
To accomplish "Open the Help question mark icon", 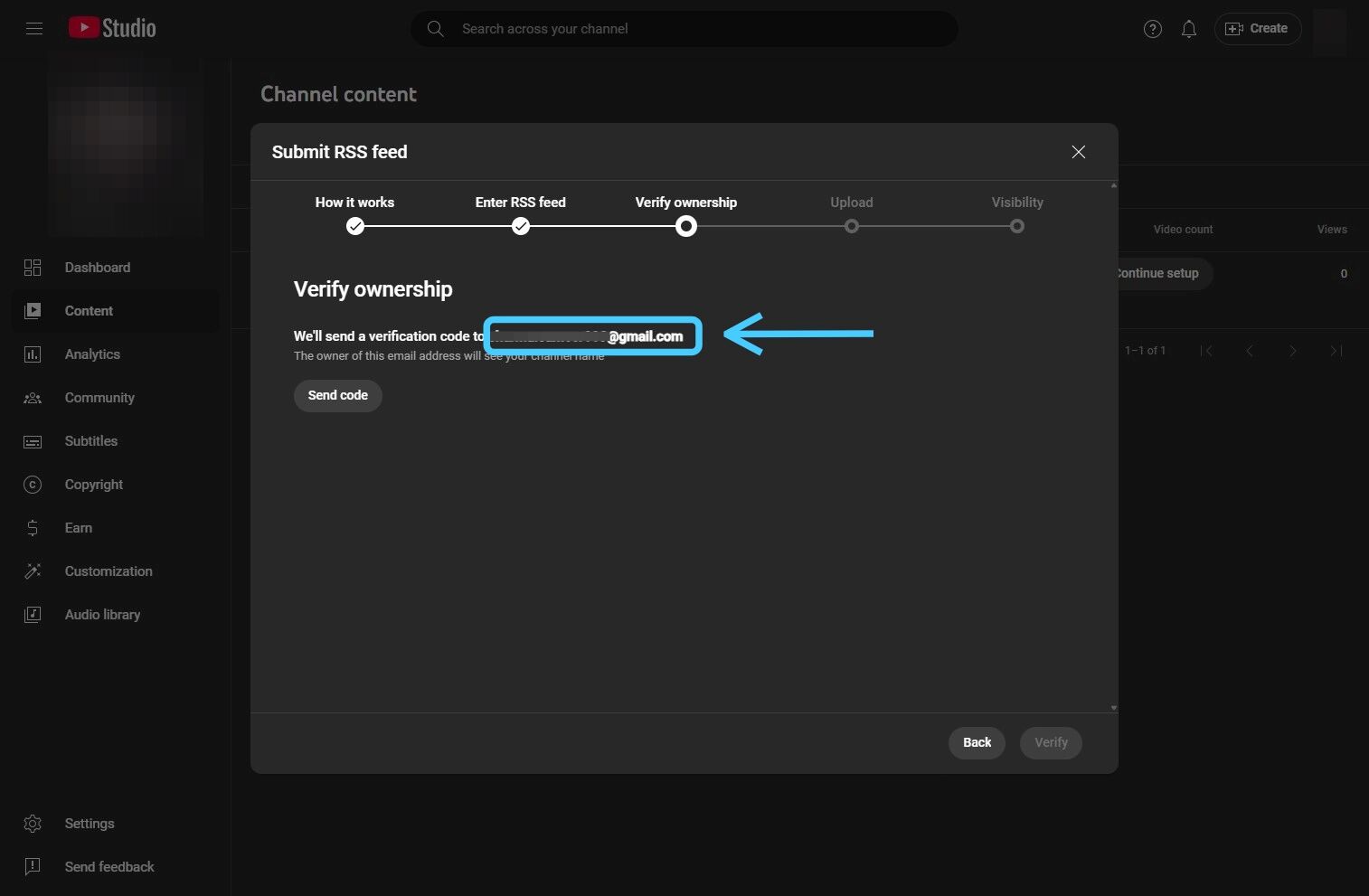I will (x=1152, y=29).
